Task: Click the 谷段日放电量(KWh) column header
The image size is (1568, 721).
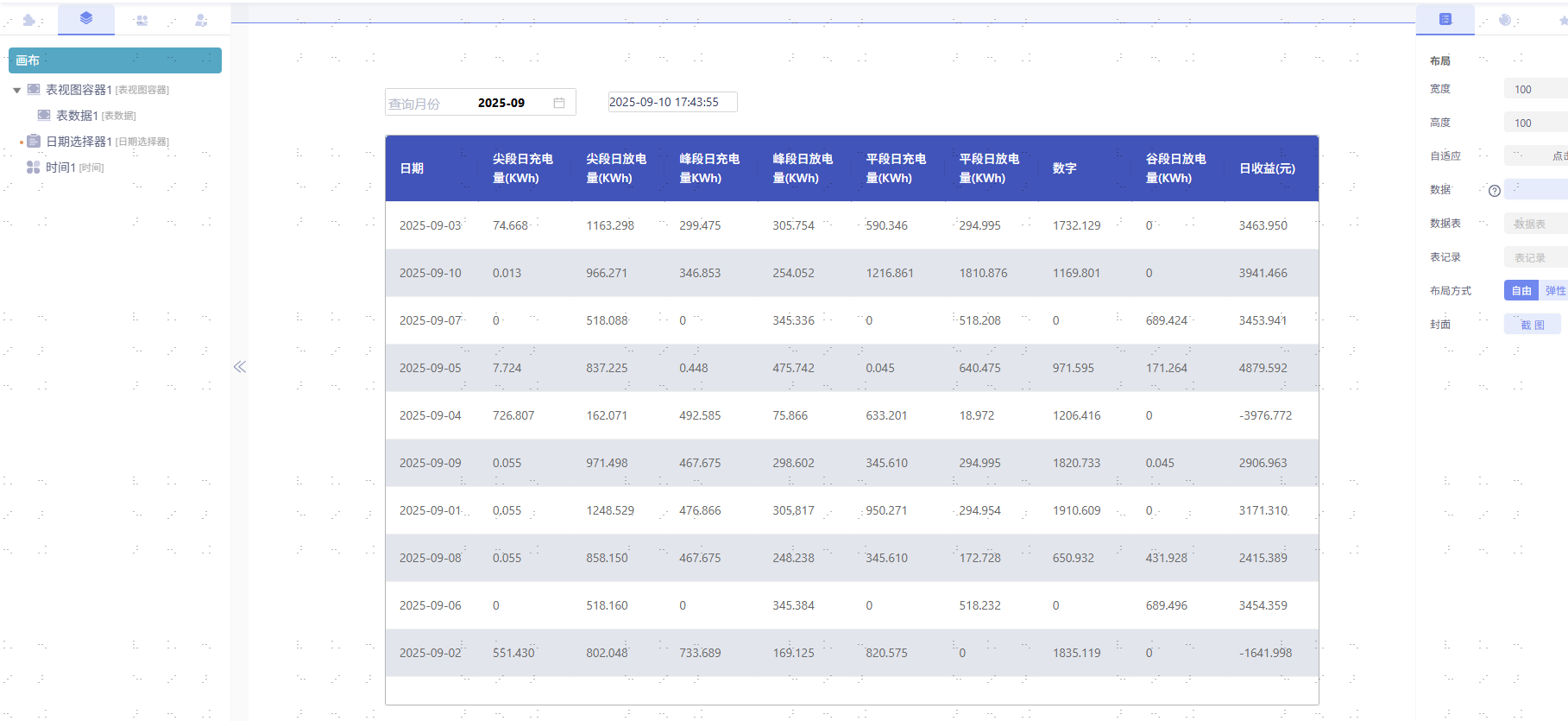Action: (1176, 168)
